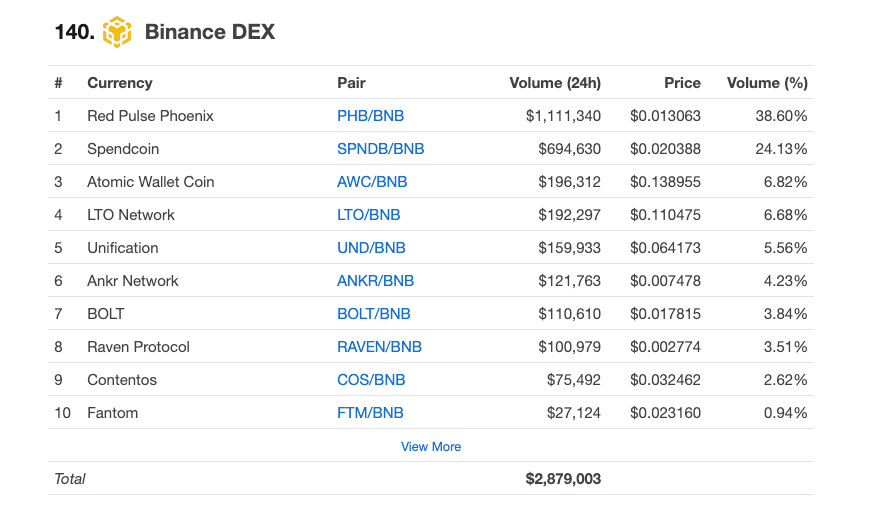The height and width of the screenshot is (516, 869).
Task: Open the COS/BNB pair link
Action: click(x=371, y=380)
